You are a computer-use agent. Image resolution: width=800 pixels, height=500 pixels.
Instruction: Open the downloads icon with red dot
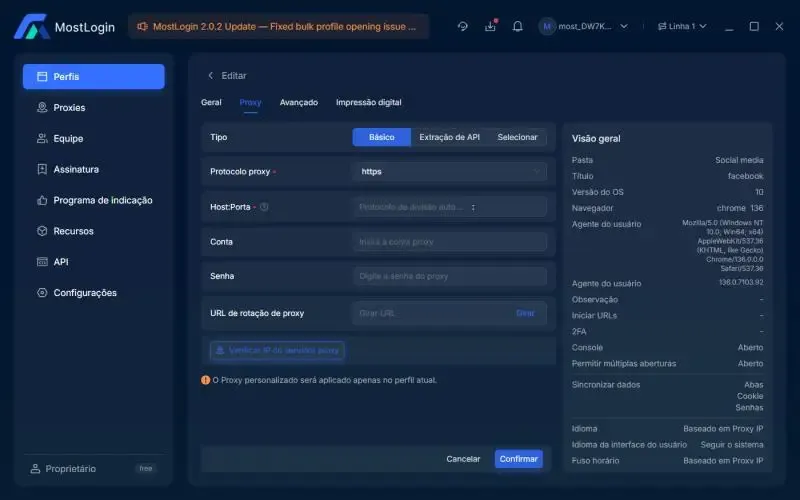tap(490, 26)
